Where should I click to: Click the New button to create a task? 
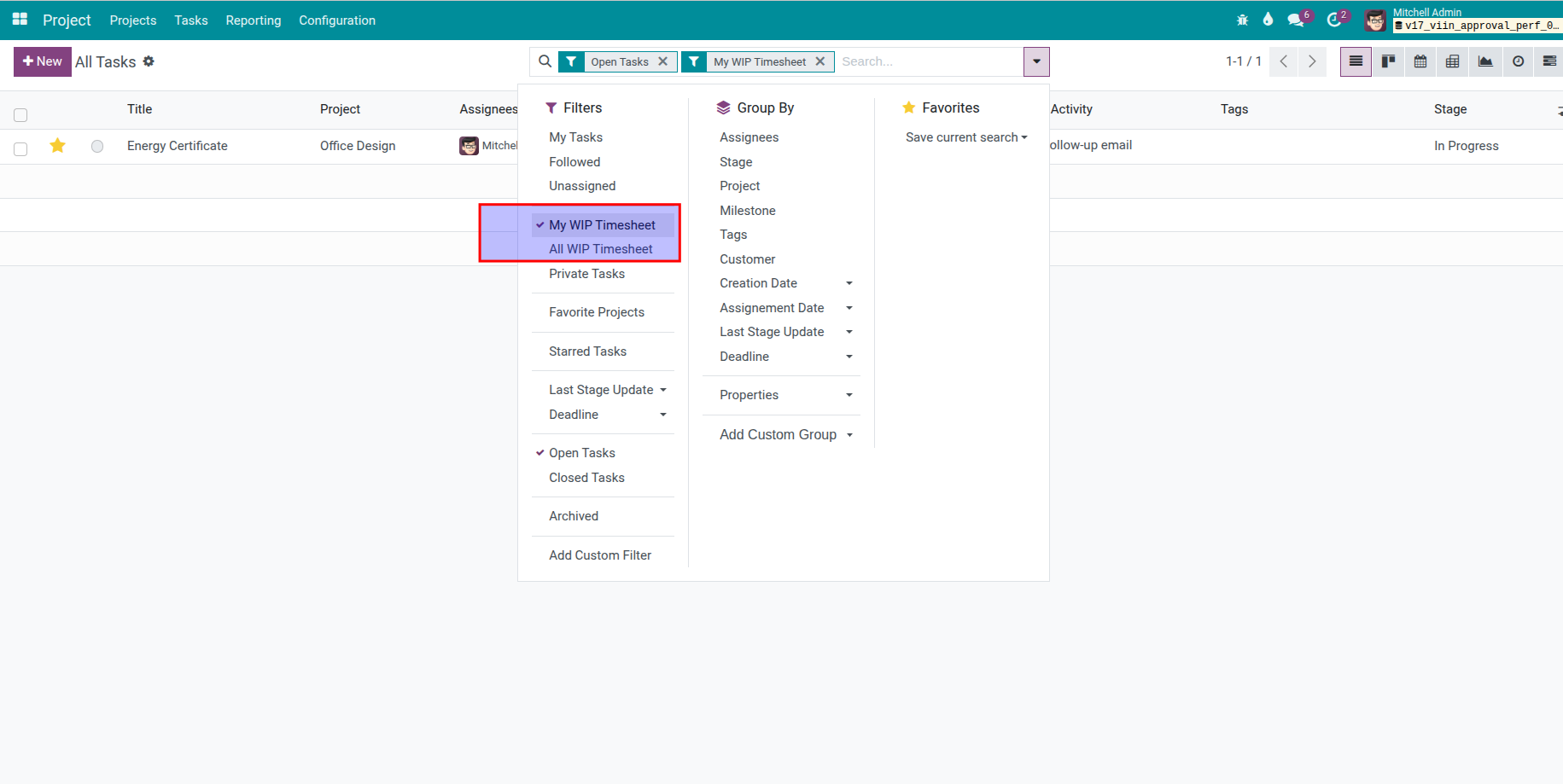42,61
